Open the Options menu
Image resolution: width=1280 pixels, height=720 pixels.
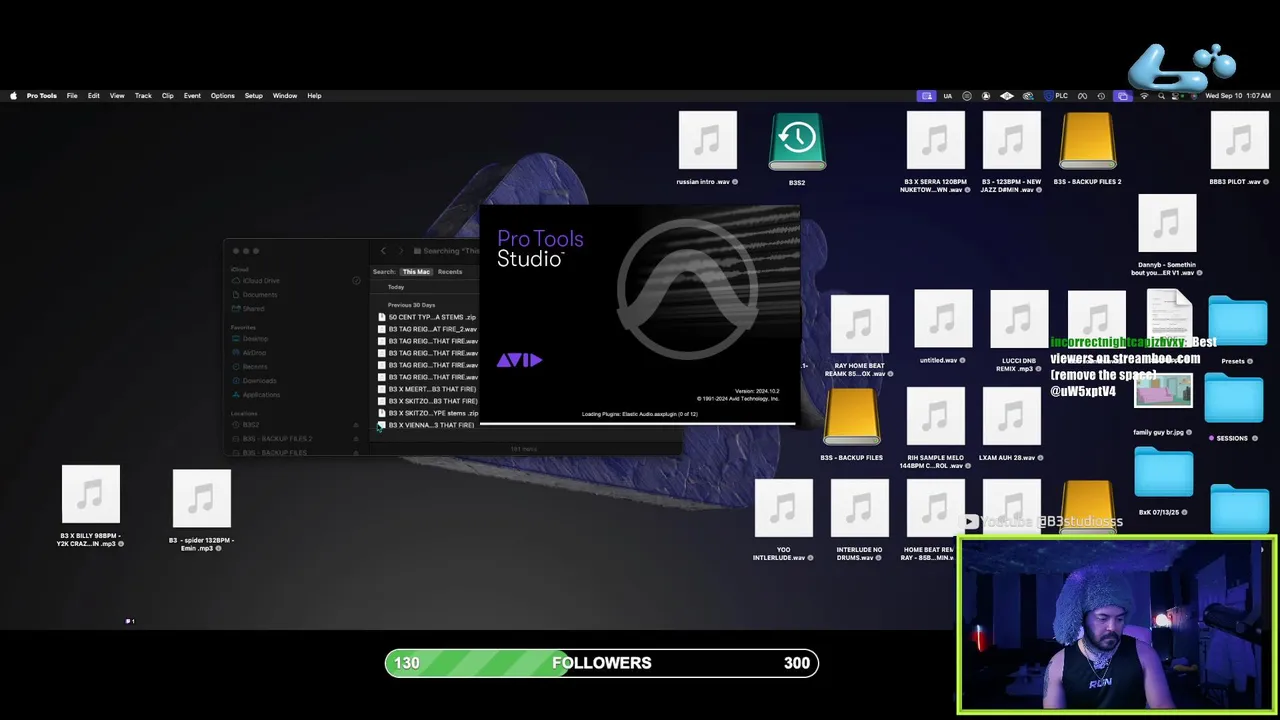click(x=222, y=96)
